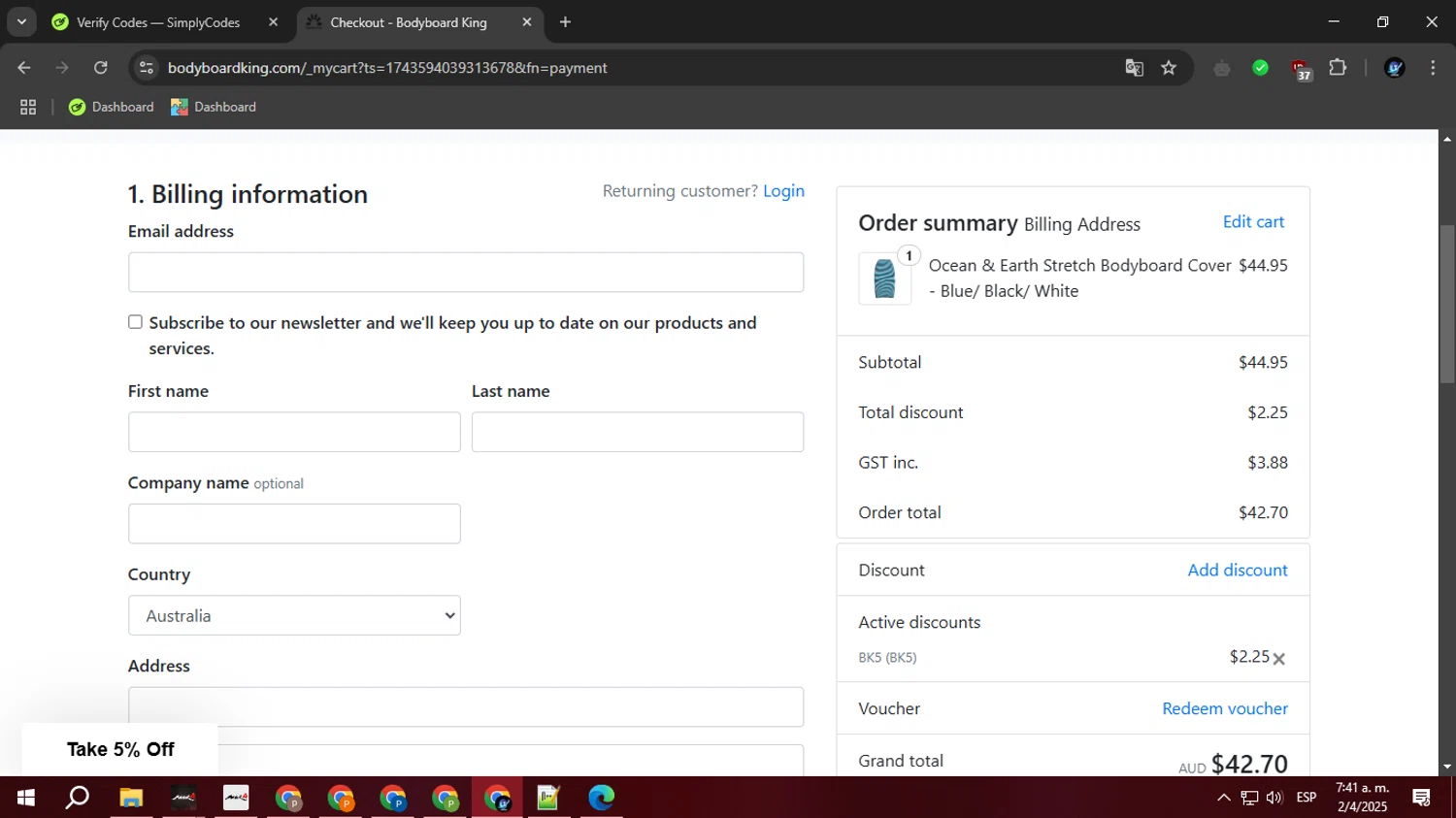Click the Take 5% Off popup tab
The width and height of the screenshot is (1456, 818).
pos(120,749)
